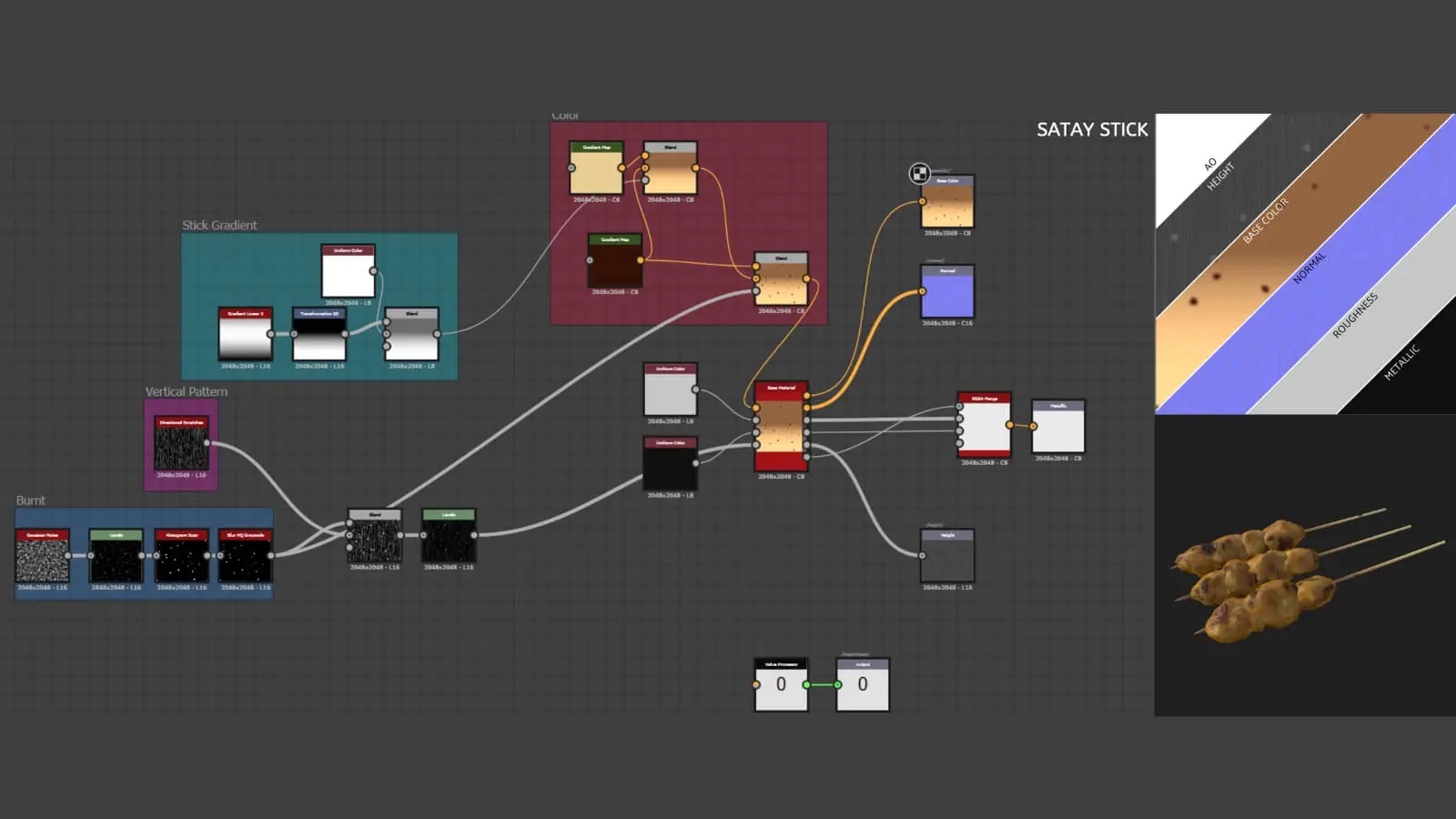
Task: Select the light gray Uniform Color node
Action: tap(671, 389)
